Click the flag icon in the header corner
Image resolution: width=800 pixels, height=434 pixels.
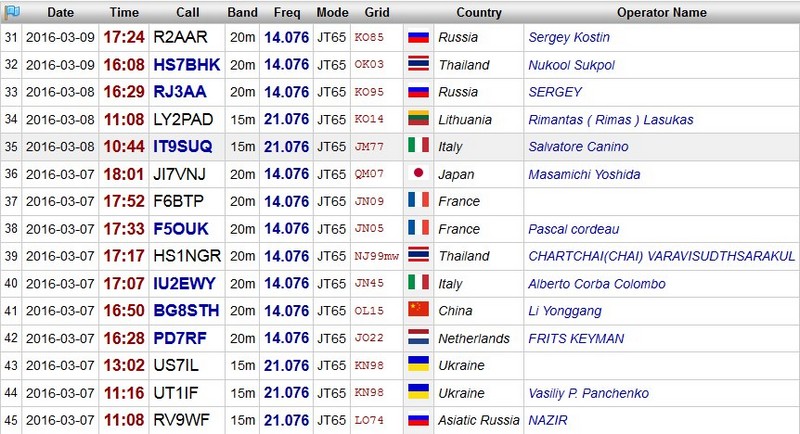coord(11,11)
